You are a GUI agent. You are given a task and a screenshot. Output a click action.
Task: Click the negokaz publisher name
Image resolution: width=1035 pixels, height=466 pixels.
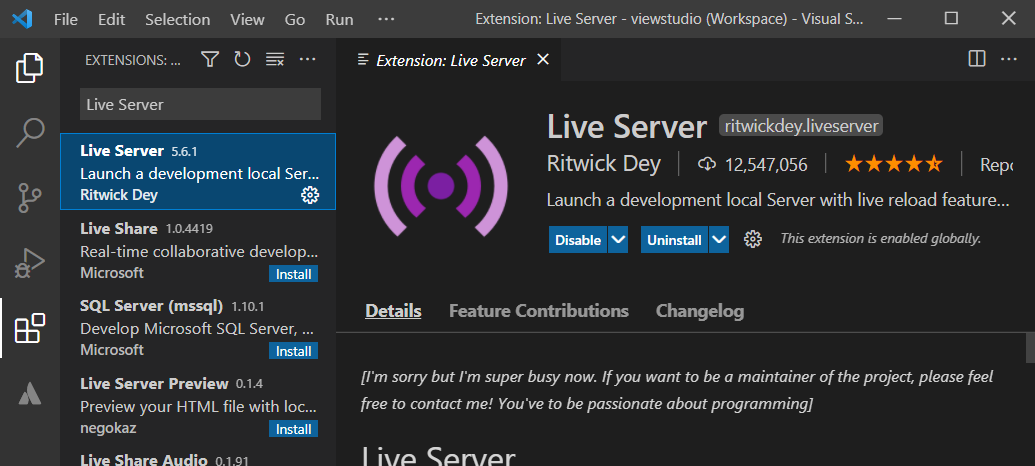click(108, 428)
